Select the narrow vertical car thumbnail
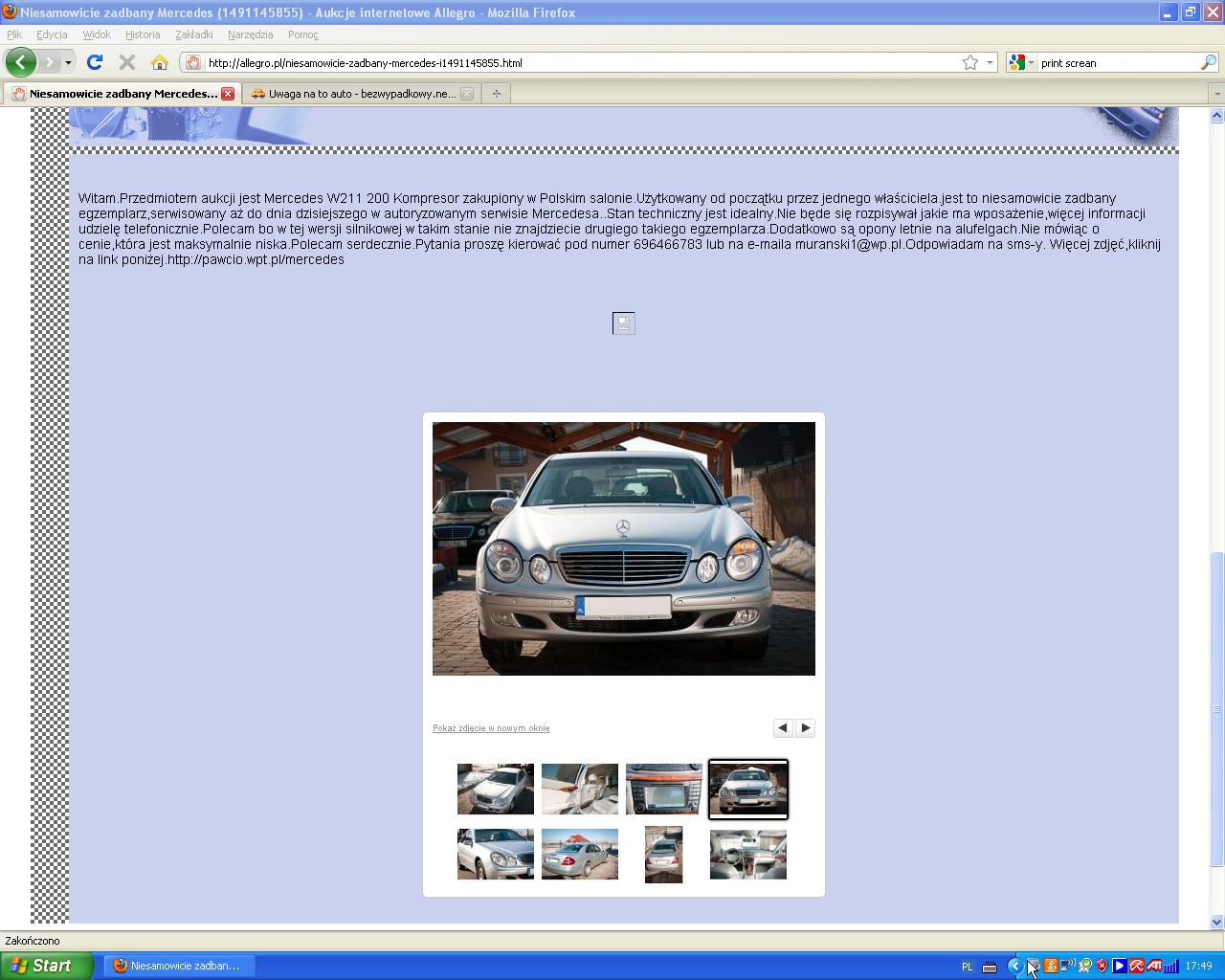The width and height of the screenshot is (1225, 980). click(x=664, y=855)
